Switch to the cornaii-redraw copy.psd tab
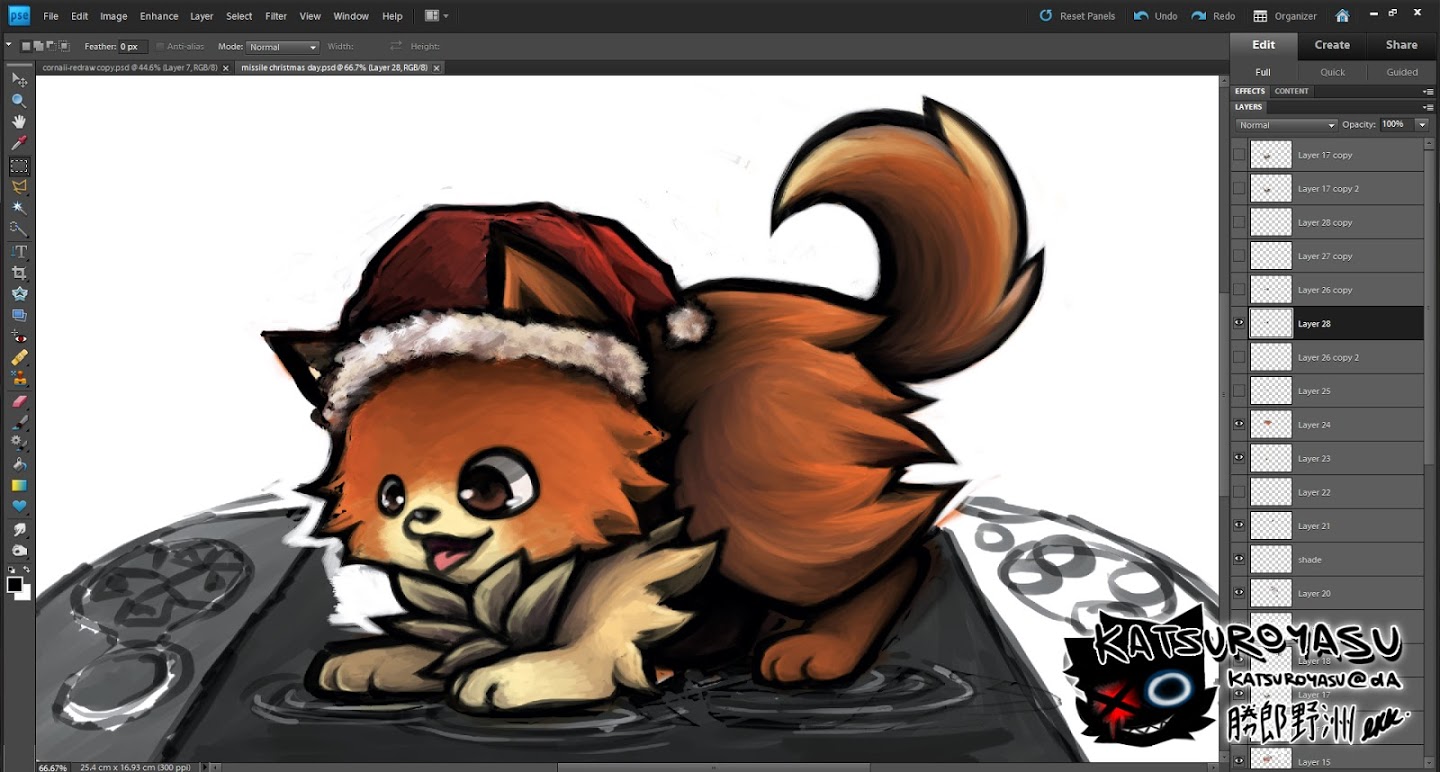 point(129,68)
